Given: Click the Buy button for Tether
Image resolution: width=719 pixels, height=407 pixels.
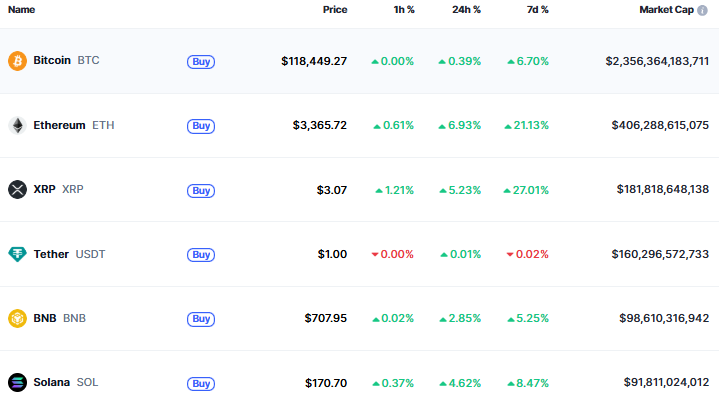Looking at the screenshot, I should [x=201, y=254].
